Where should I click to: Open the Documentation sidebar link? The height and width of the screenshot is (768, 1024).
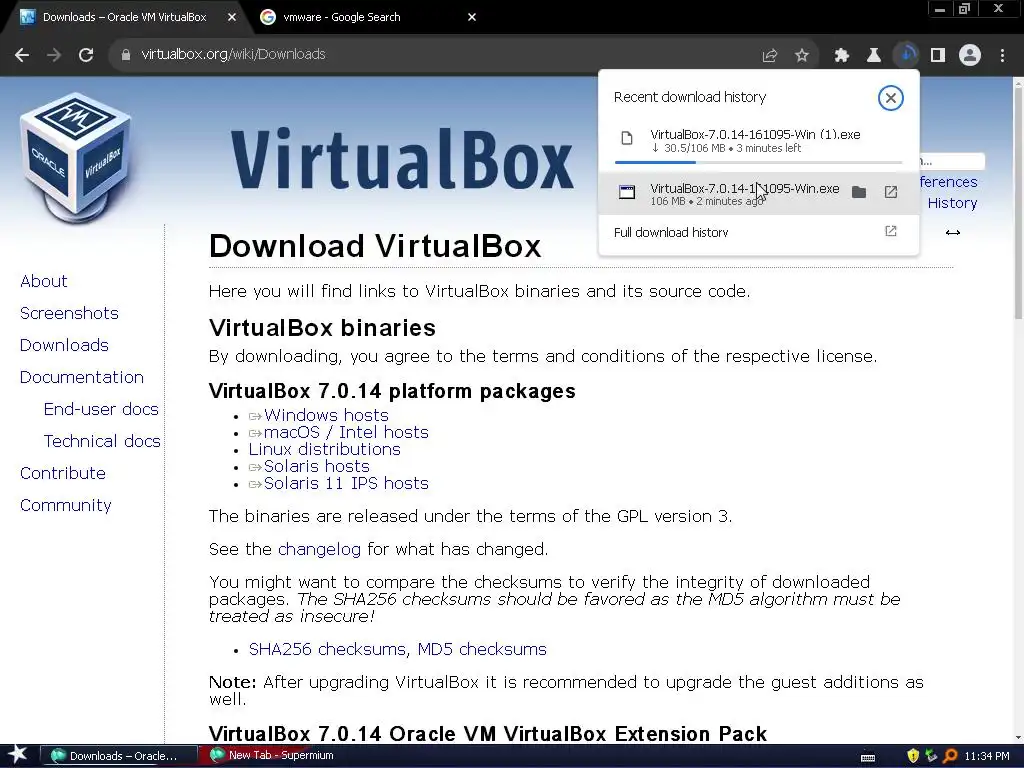(82, 377)
